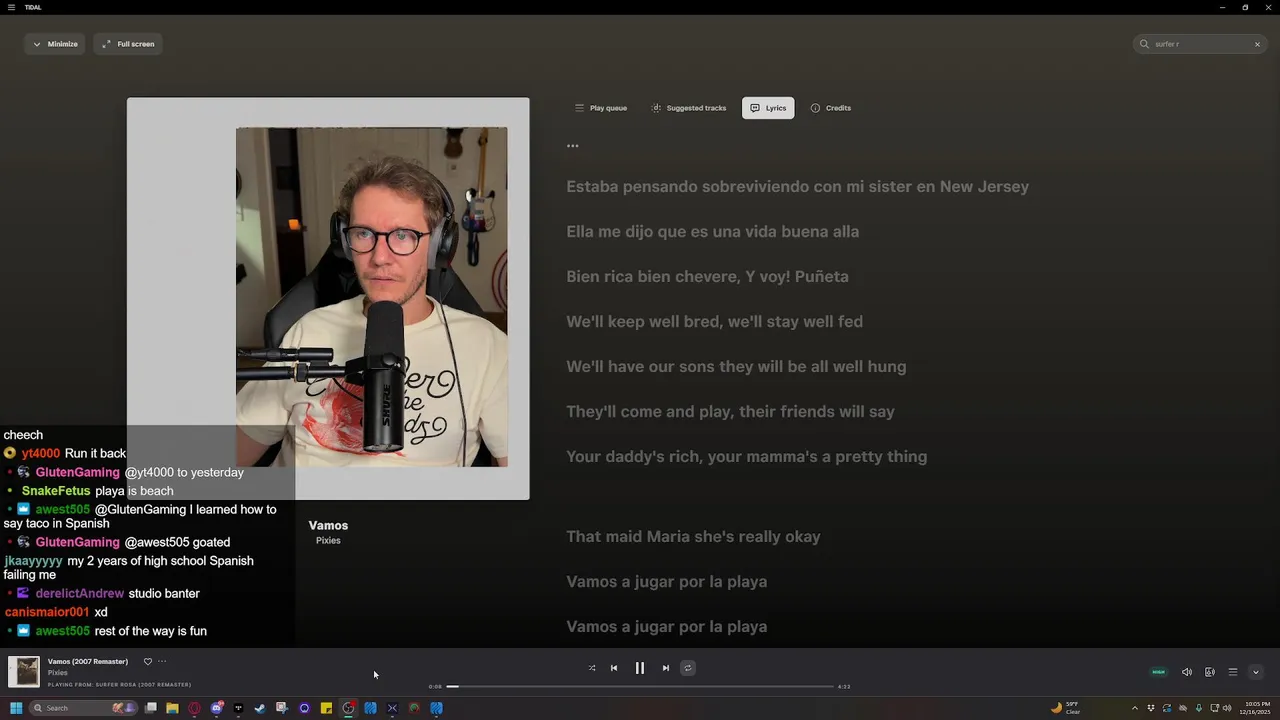Screen dimensions: 1280x720
Task: Open more options next to Vamos title
Action: tap(162, 661)
